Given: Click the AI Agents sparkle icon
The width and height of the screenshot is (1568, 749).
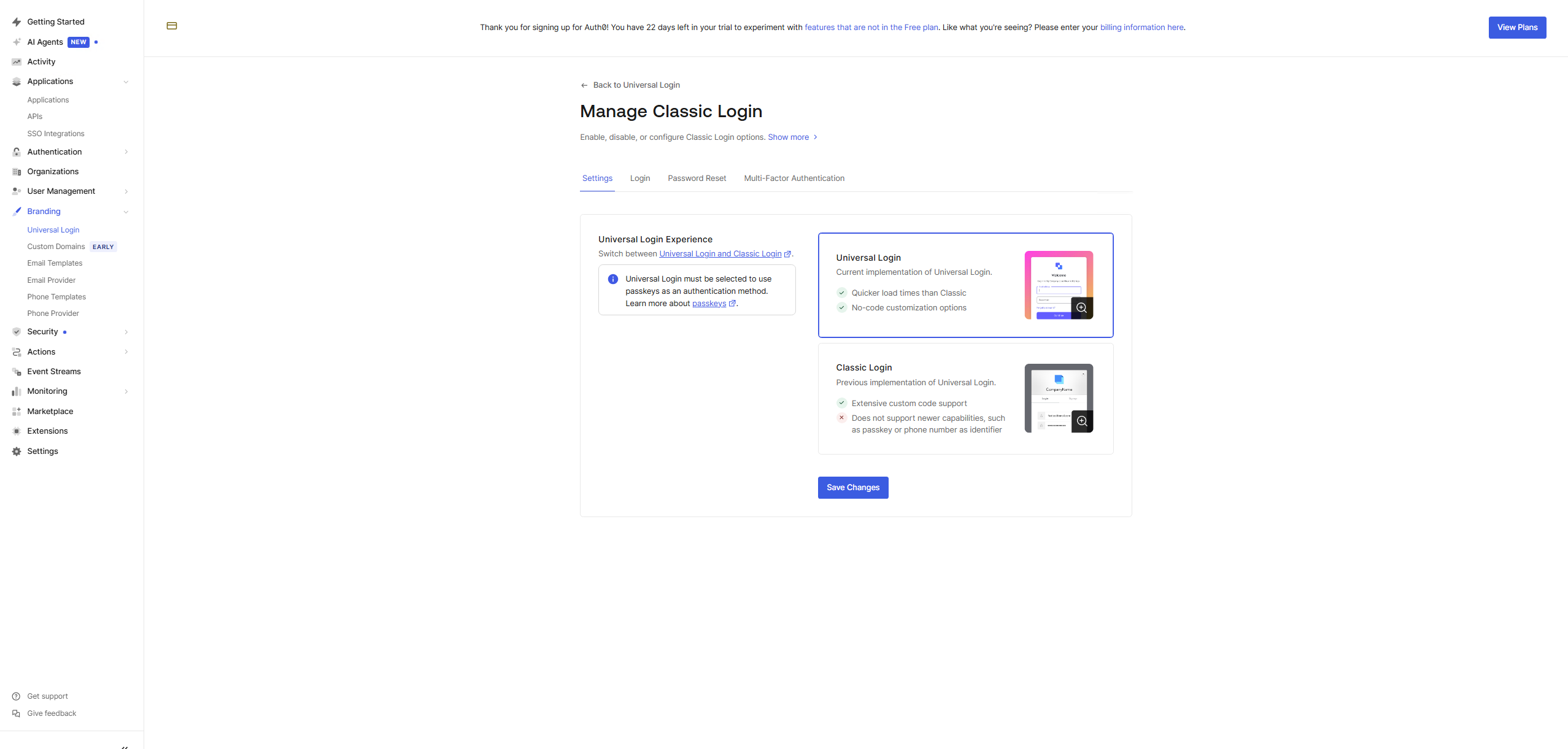Looking at the screenshot, I should pyautogui.click(x=17, y=42).
